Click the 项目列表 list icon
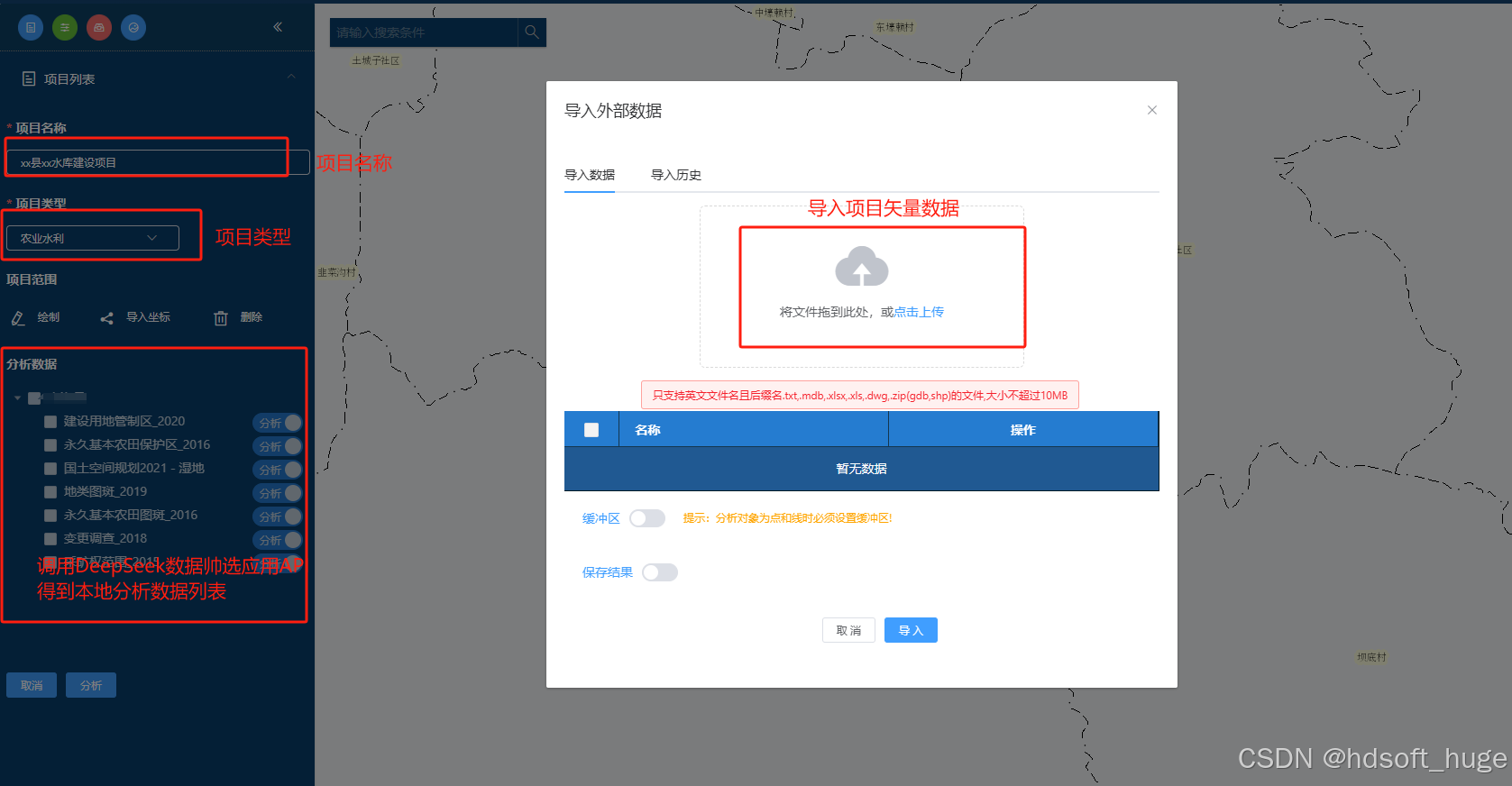Image resolution: width=1512 pixels, height=786 pixels. [29, 79]
